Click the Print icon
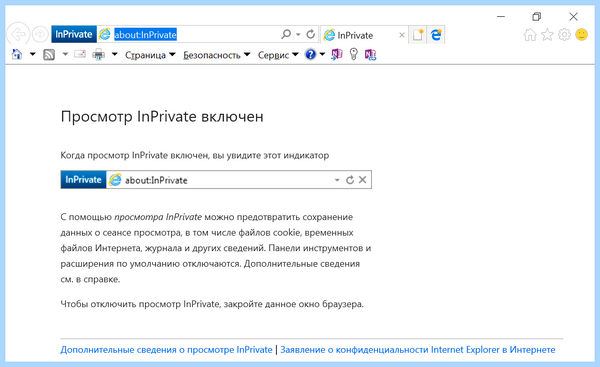 pos(99,55)
